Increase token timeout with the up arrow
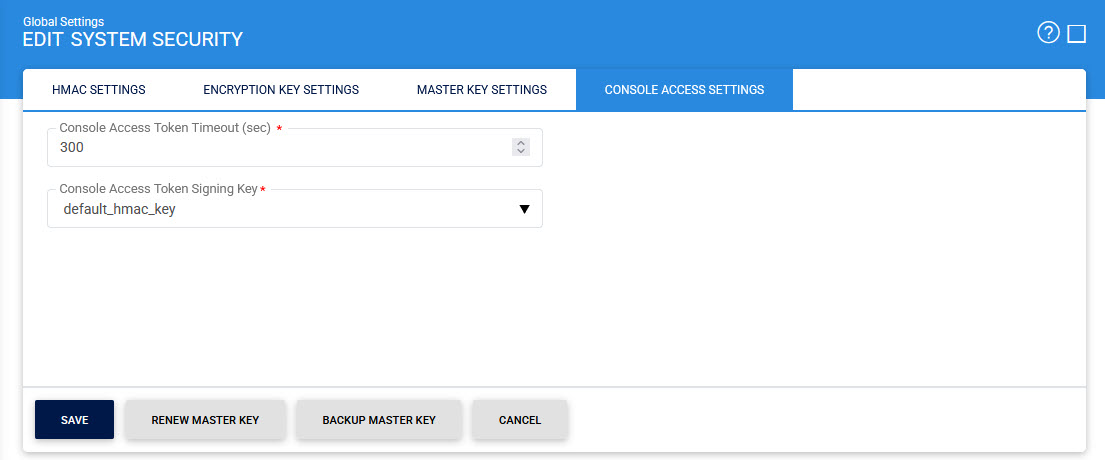This screenshot has width=1105, height=460. coord(520,143)
